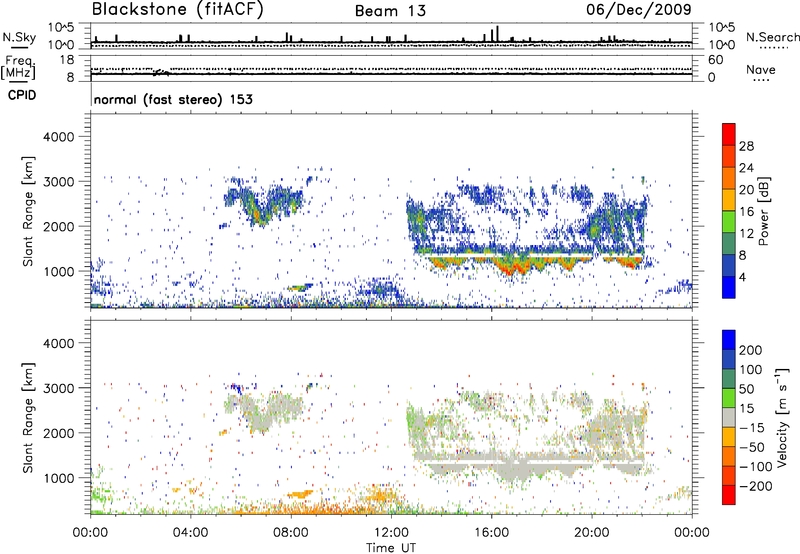The image size is (800, 554).
Task: Select the bright blue bottom power colorbar segment
Action: coord(729,288)
